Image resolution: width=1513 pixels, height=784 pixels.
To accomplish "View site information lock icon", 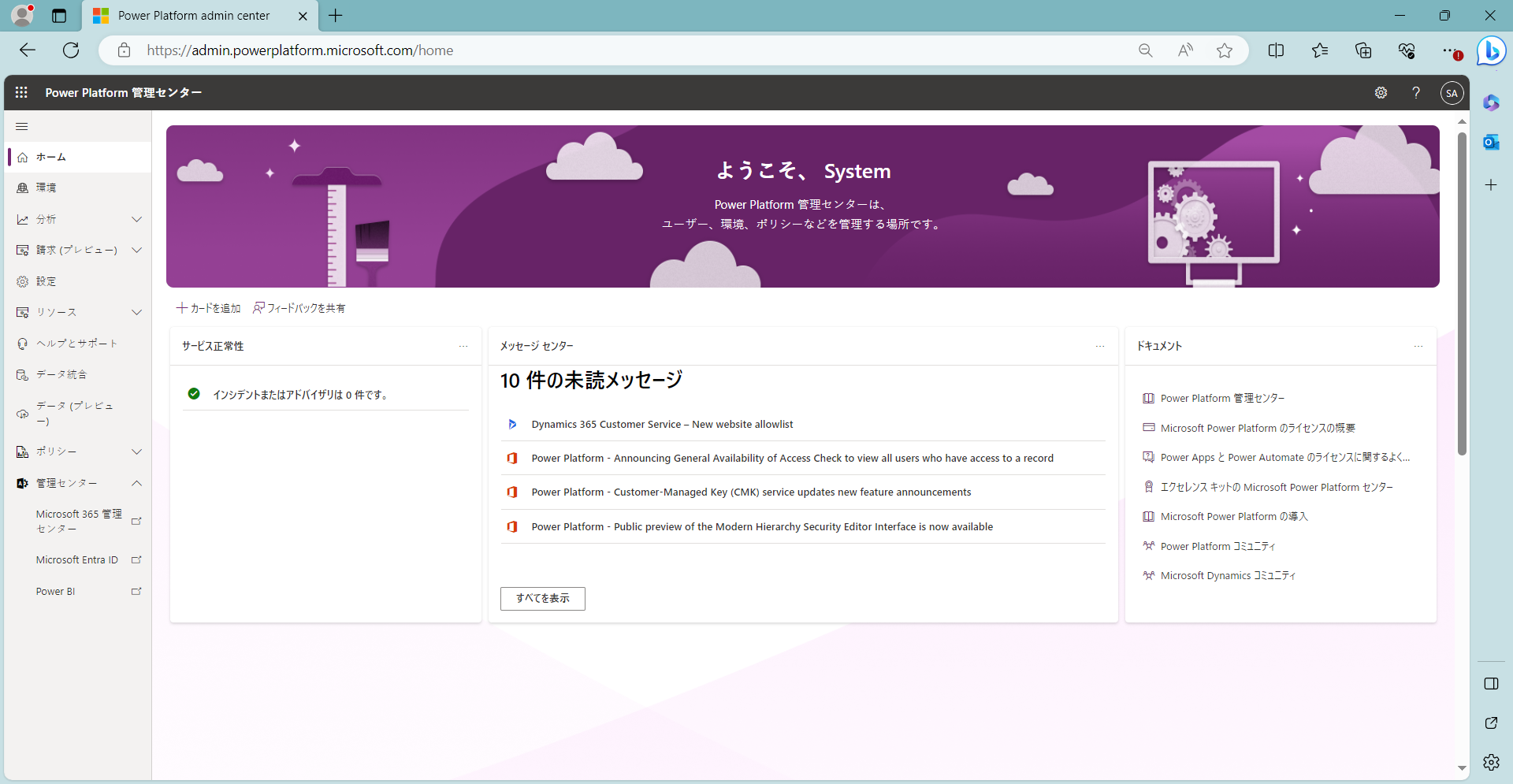I will (124, 50).
